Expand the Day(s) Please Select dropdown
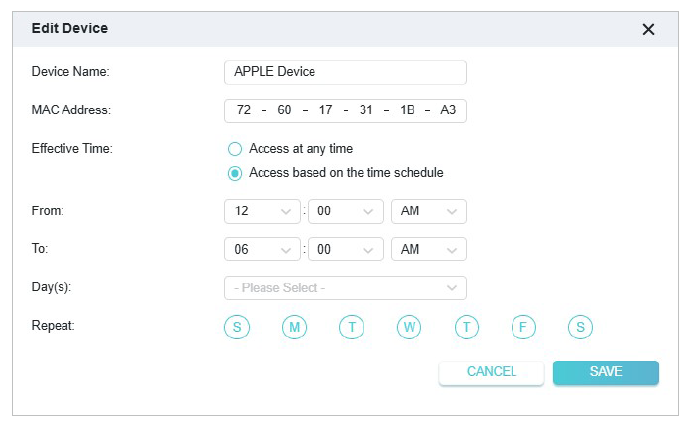The width and height of the screenshot is (690, 424). tap(345, 288)
